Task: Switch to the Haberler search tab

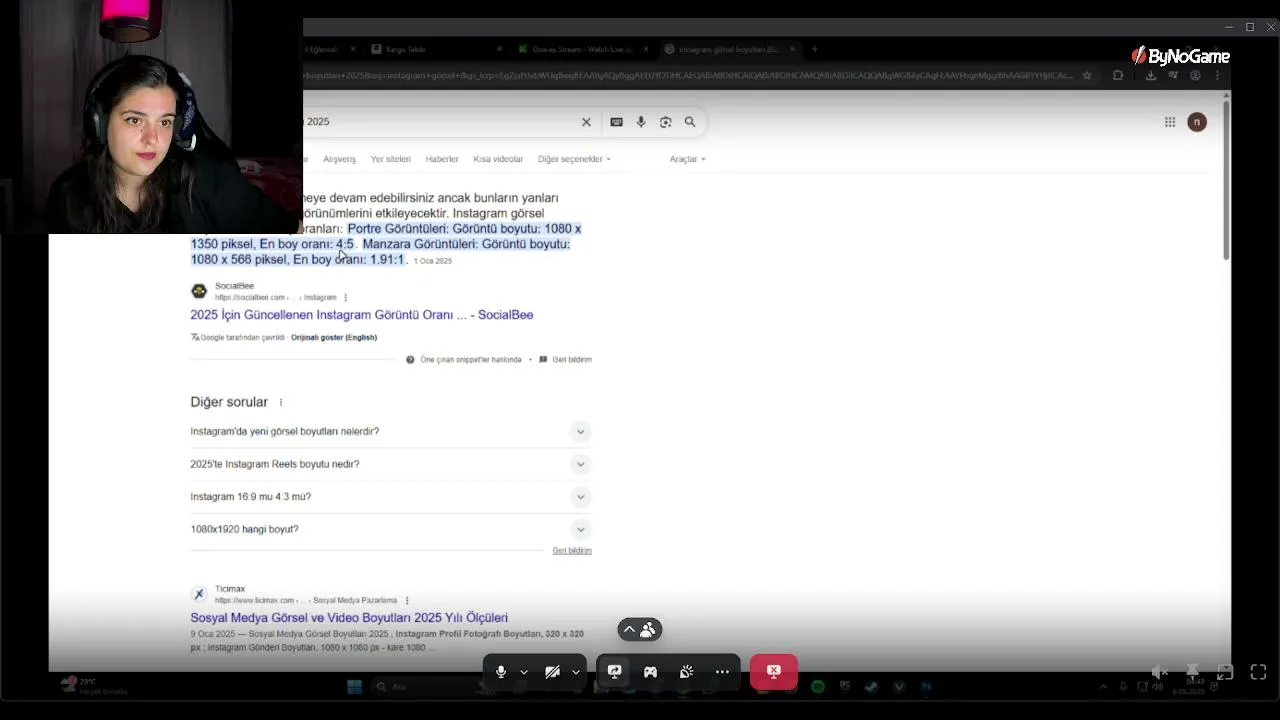Action: click(441, 159)
